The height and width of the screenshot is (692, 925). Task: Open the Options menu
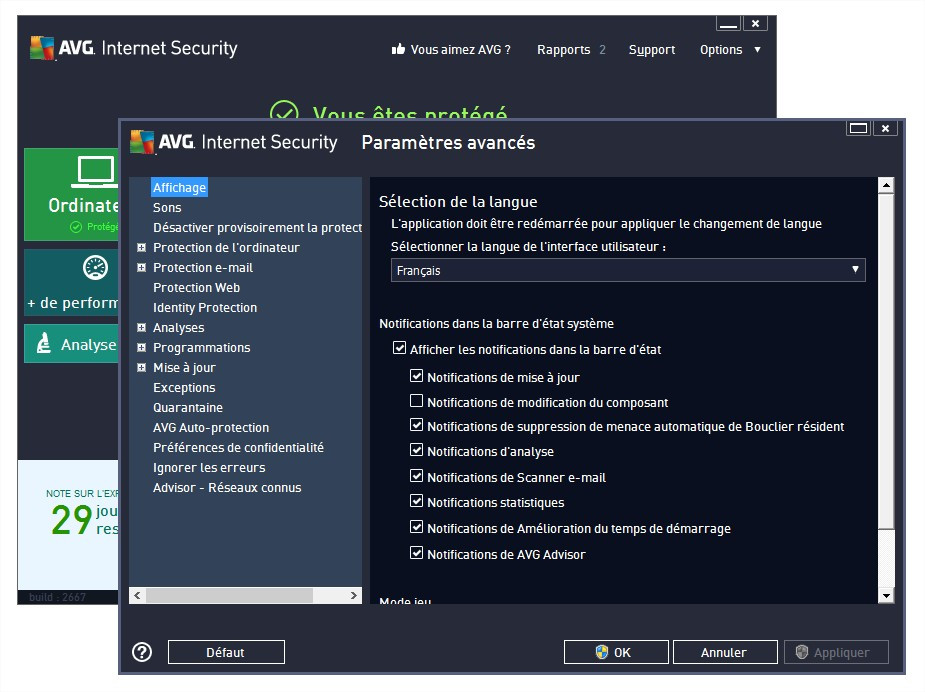coord(730,50)
